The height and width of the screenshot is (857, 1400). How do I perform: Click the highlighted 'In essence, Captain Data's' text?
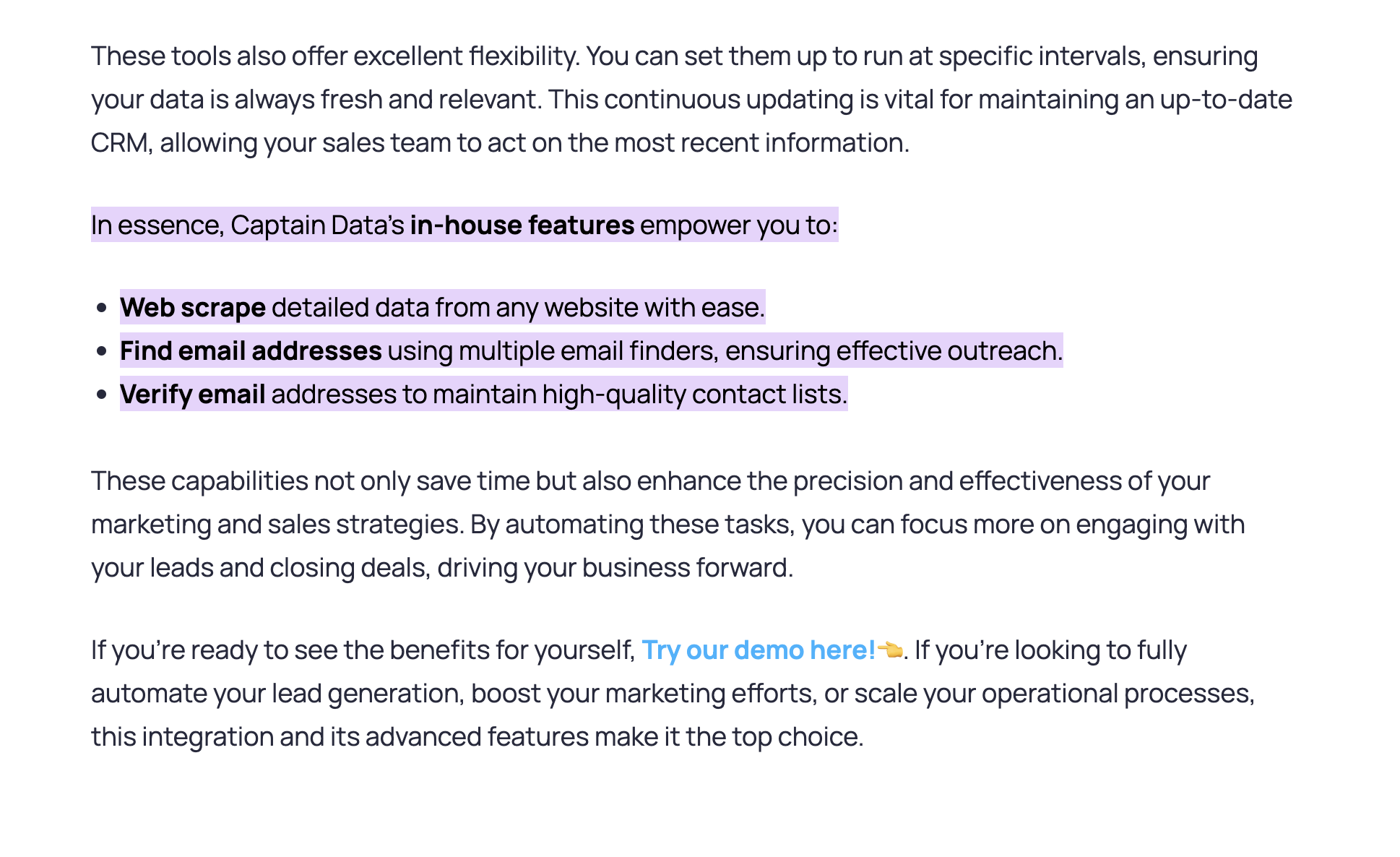pyautogui.click(x=248, y=225)
